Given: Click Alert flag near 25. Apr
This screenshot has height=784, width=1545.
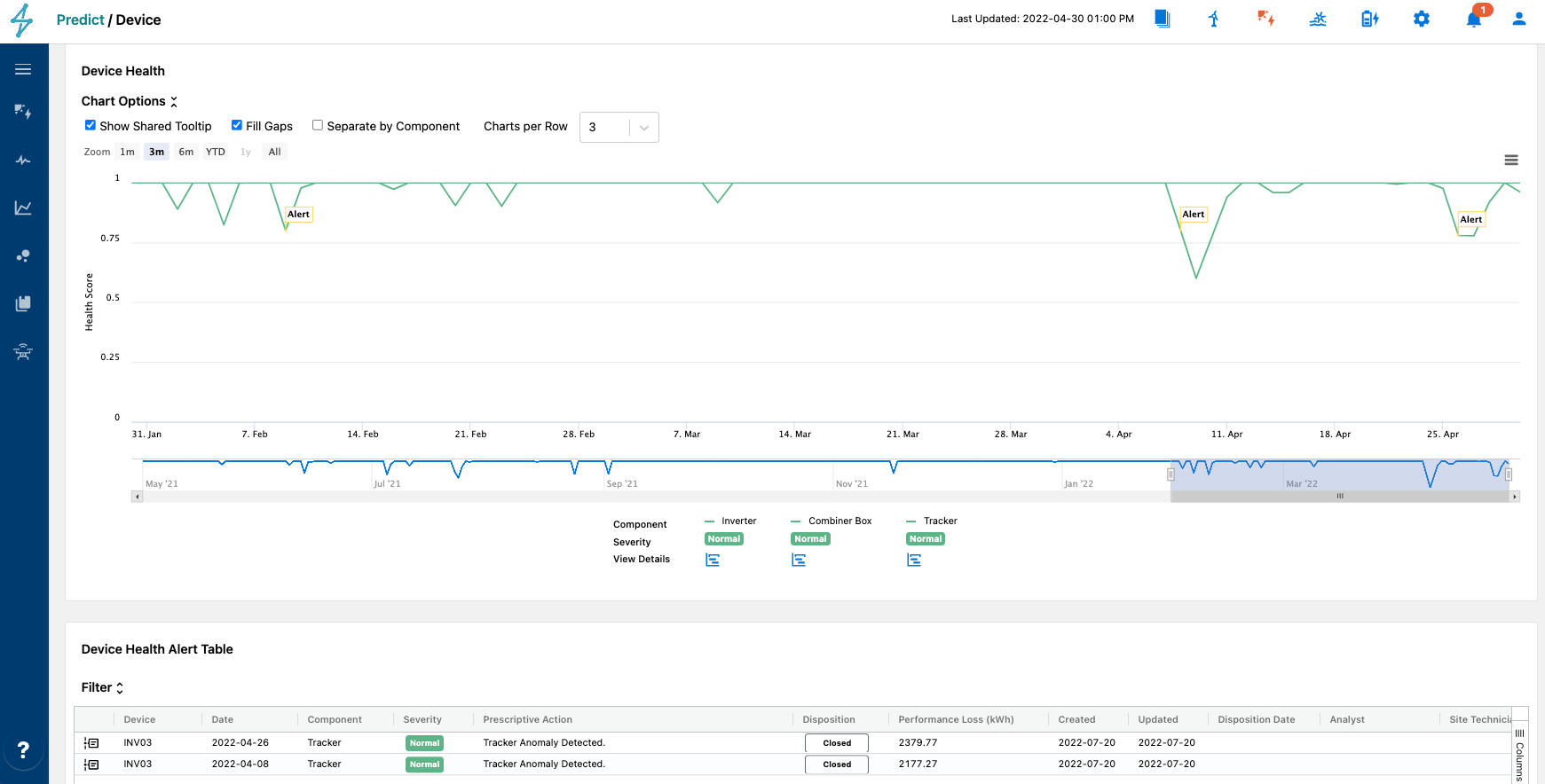Looking at the screenshot, I should (x=1471, y=220).
